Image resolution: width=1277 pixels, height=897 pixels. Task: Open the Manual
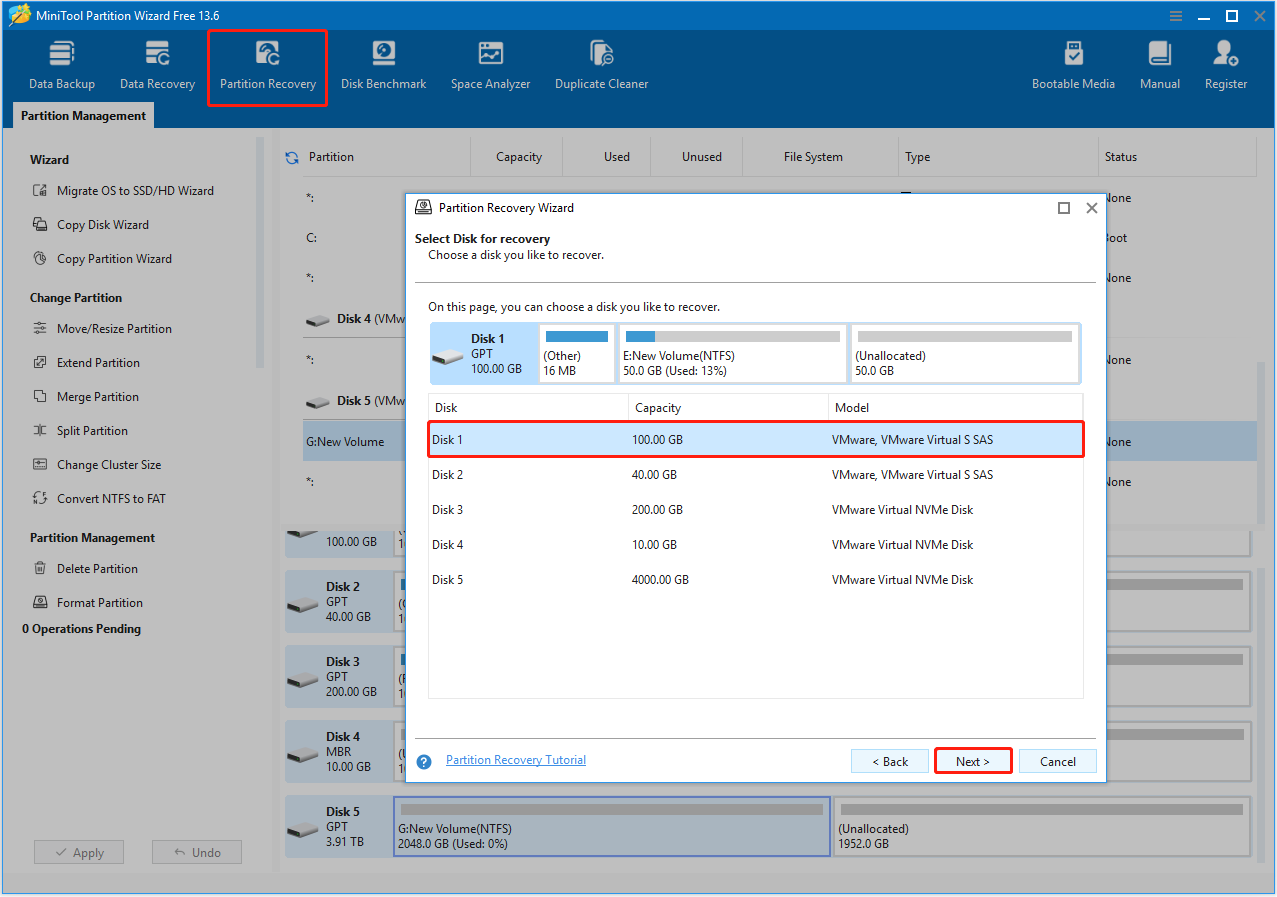pyautogui.click(x=1159, y=62)
